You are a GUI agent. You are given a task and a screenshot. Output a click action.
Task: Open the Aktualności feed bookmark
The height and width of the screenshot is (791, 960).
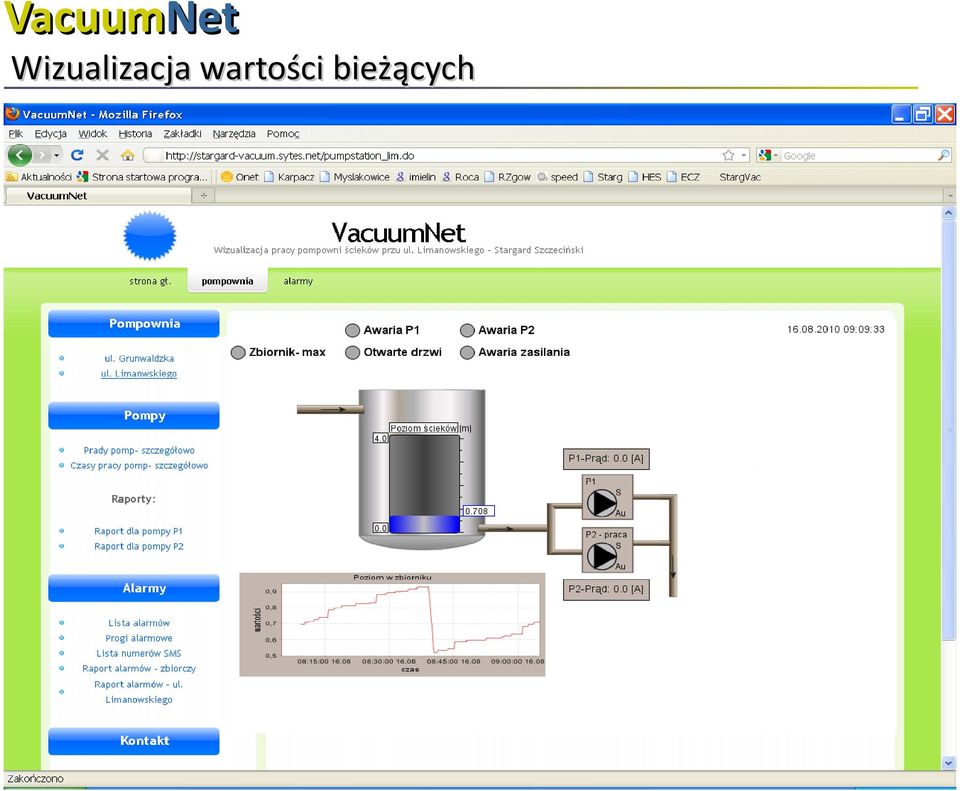click(39, 177)
